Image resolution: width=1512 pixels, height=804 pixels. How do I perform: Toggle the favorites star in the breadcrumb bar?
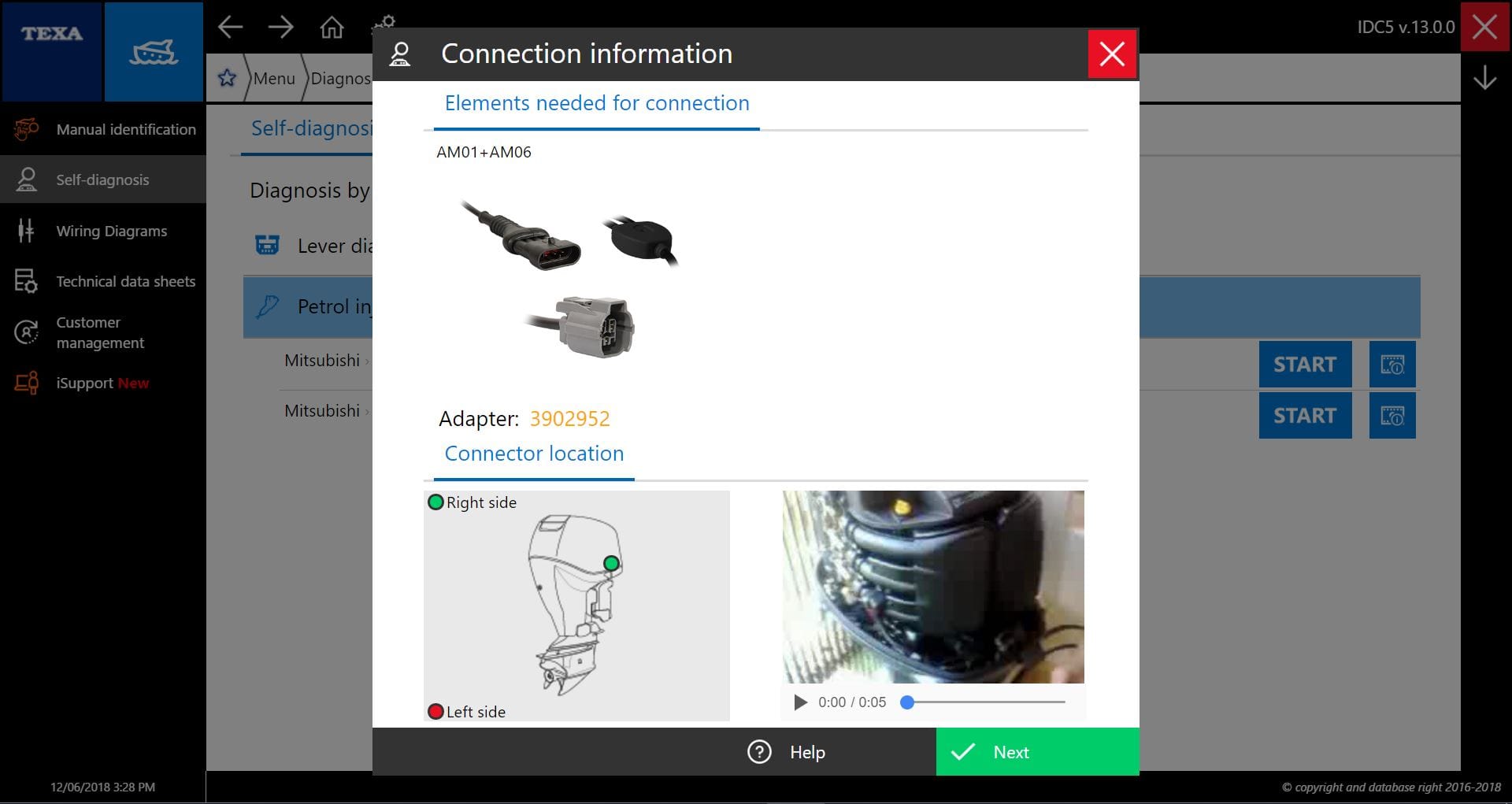pos(227,78)
